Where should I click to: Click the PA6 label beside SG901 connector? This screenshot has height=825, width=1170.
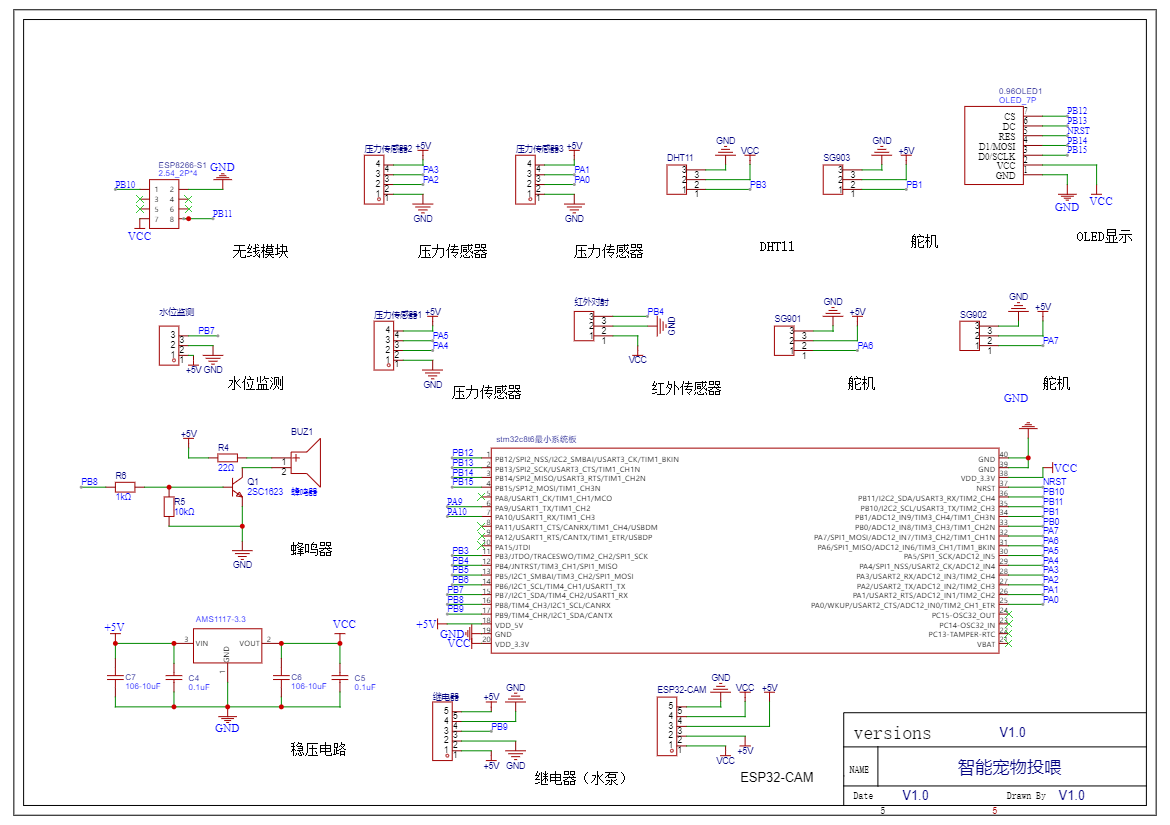point(865,345)
